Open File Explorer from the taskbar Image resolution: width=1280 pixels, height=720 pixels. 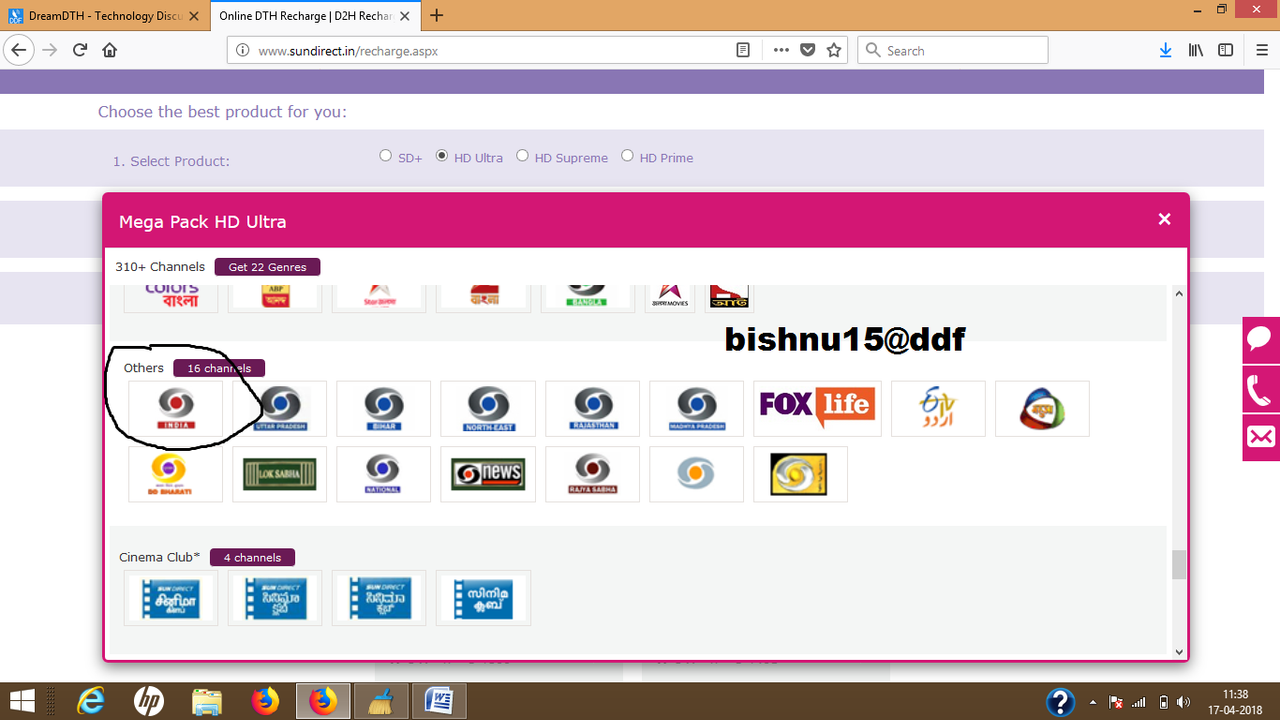(207, 701)
